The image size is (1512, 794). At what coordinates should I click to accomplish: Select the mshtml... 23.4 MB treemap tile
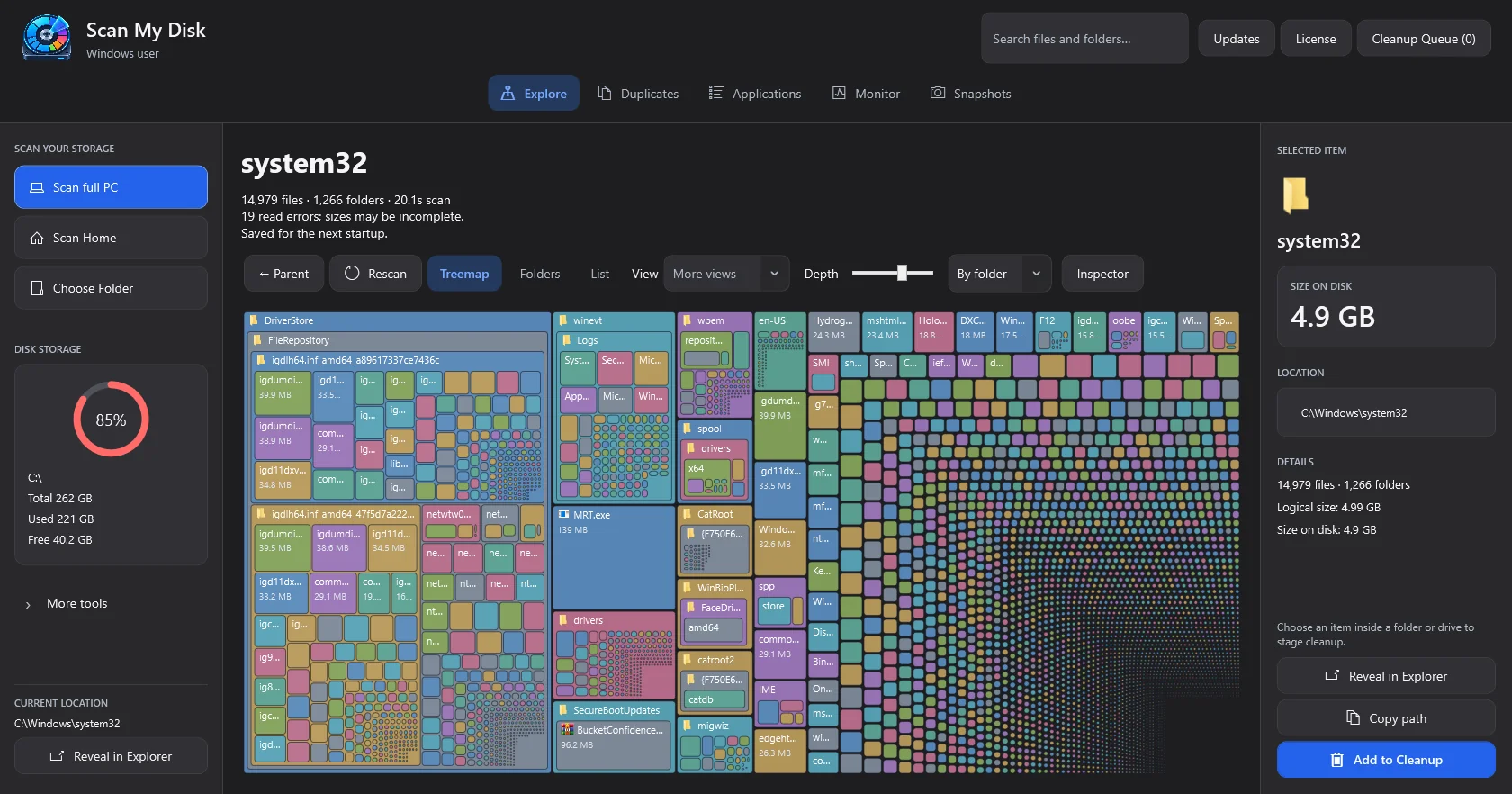[x=887, y=331]
